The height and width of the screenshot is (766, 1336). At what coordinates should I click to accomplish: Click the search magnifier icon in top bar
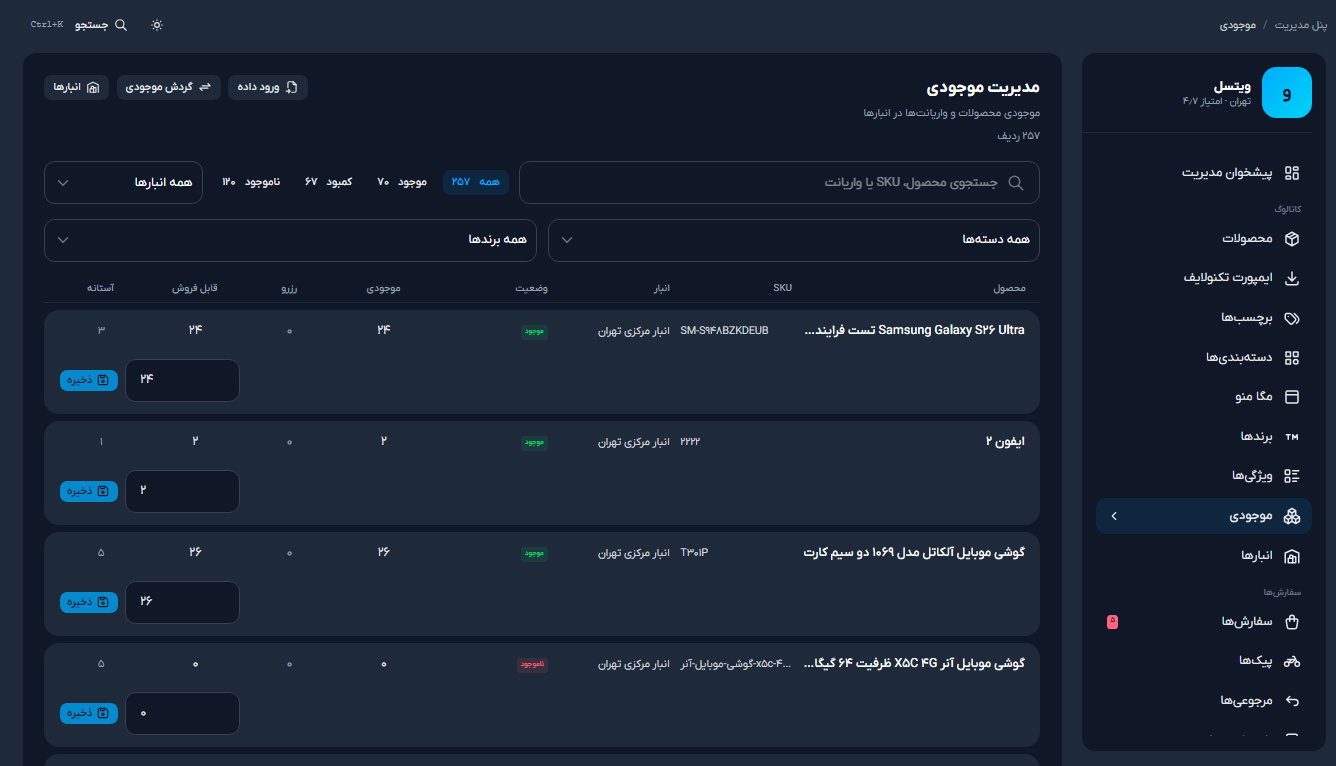121,25
